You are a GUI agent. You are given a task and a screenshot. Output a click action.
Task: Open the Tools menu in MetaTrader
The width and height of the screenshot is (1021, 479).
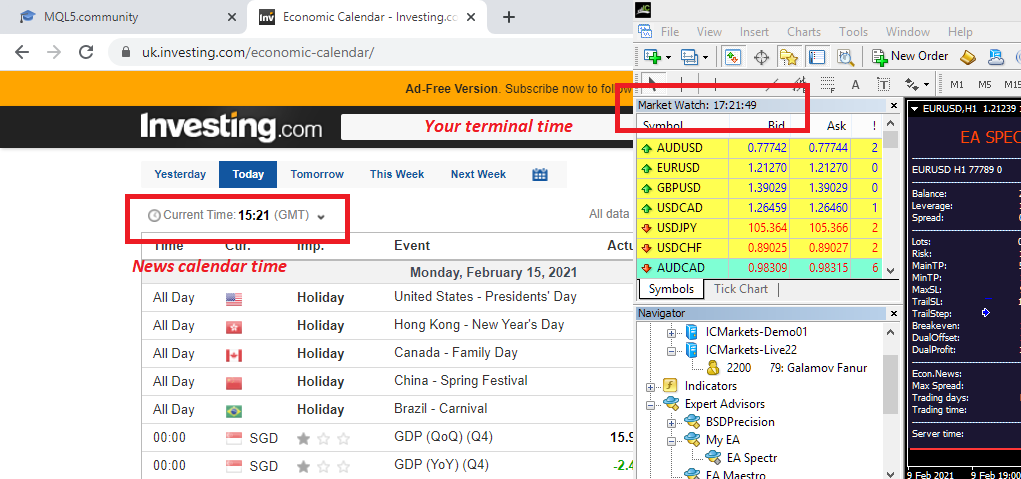click(x=853, y=32)
